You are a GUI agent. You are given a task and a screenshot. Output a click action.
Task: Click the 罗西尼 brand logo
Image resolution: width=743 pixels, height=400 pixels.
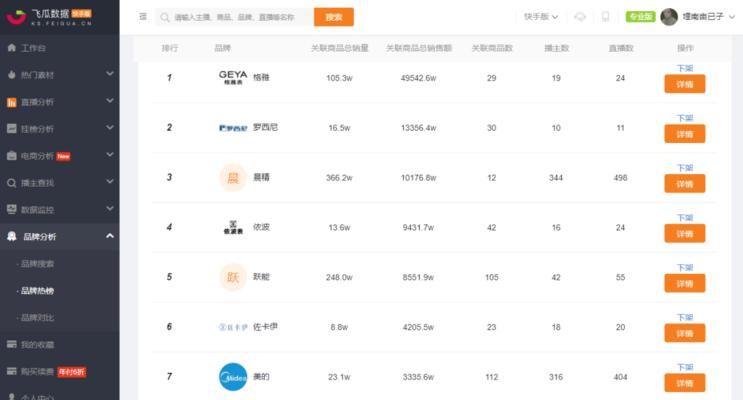[x=233, y=128]
